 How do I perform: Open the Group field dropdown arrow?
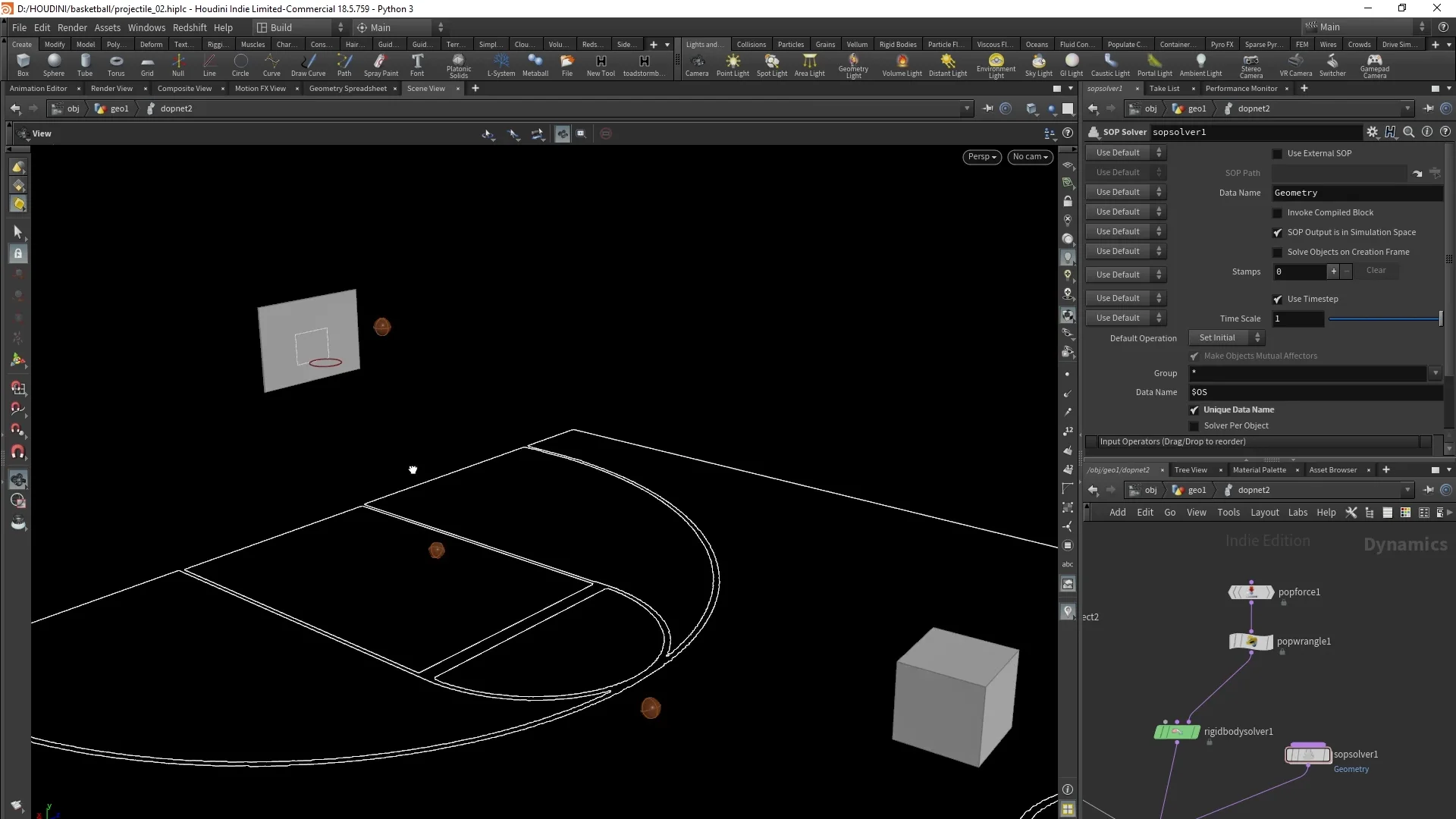coord(1435,374)
